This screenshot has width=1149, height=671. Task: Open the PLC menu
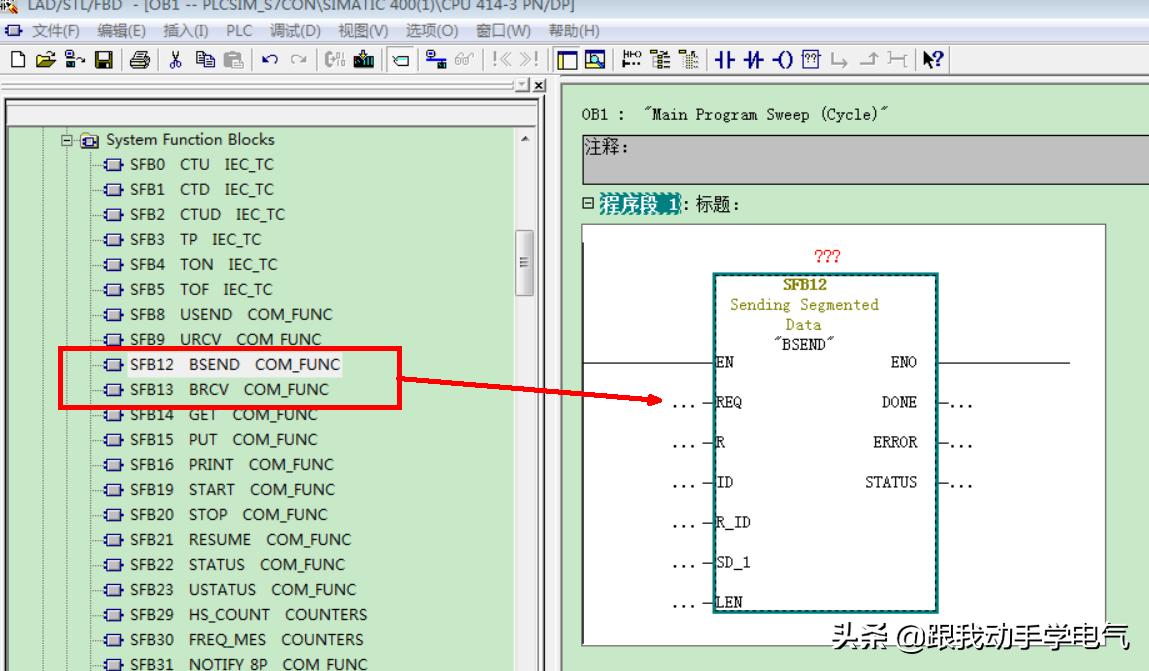[x=239, y=31]
